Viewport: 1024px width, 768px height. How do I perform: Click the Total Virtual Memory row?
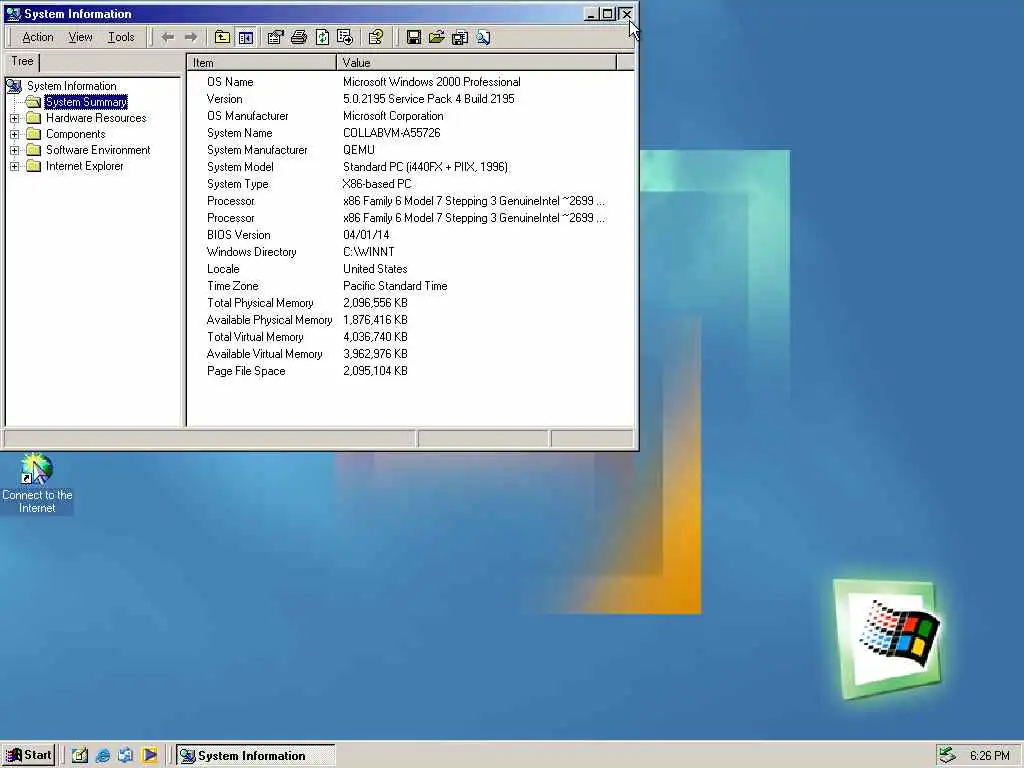(x=410, y=336)
